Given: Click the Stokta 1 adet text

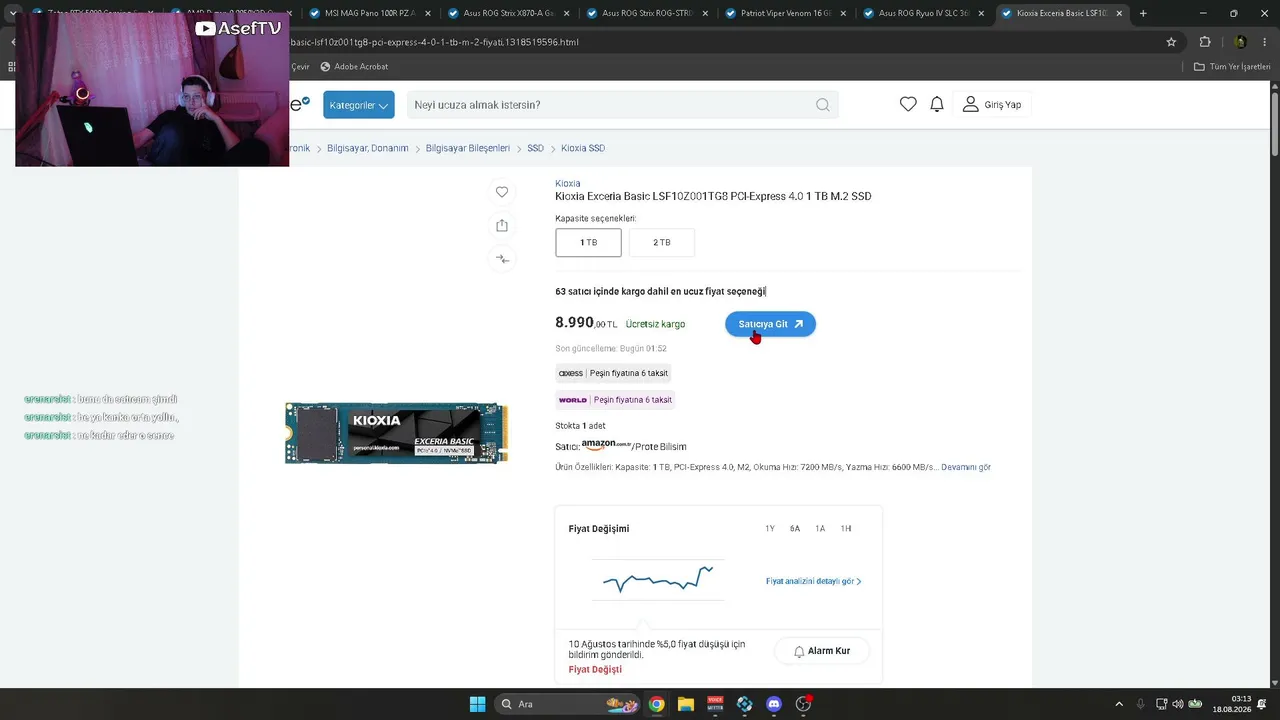Looking at the screenshot, I should click(580, 426).
